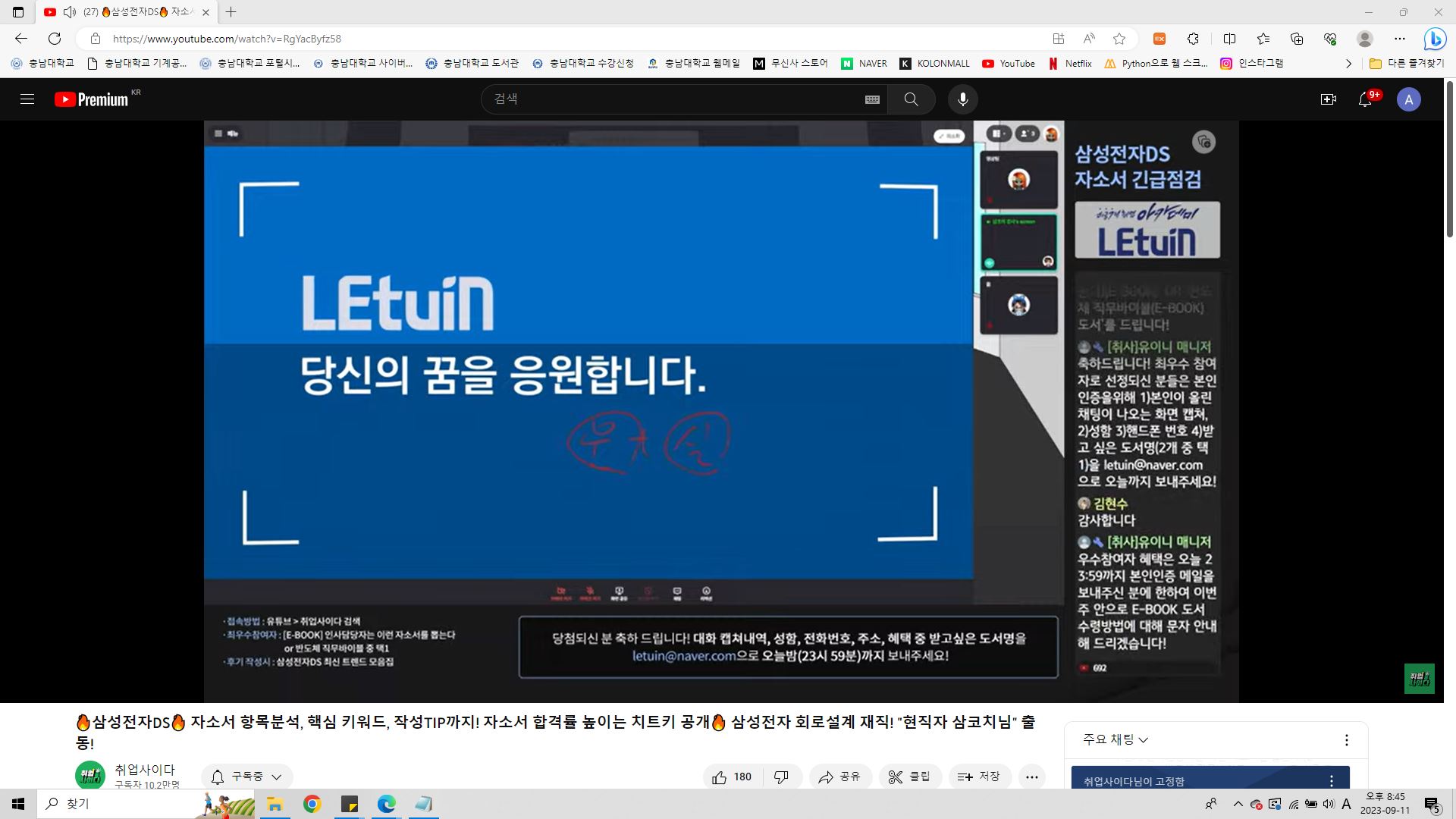This screenshot has width=1456, height=819.
Task: Open the tab actions menu icon
Action: point(18,12)
